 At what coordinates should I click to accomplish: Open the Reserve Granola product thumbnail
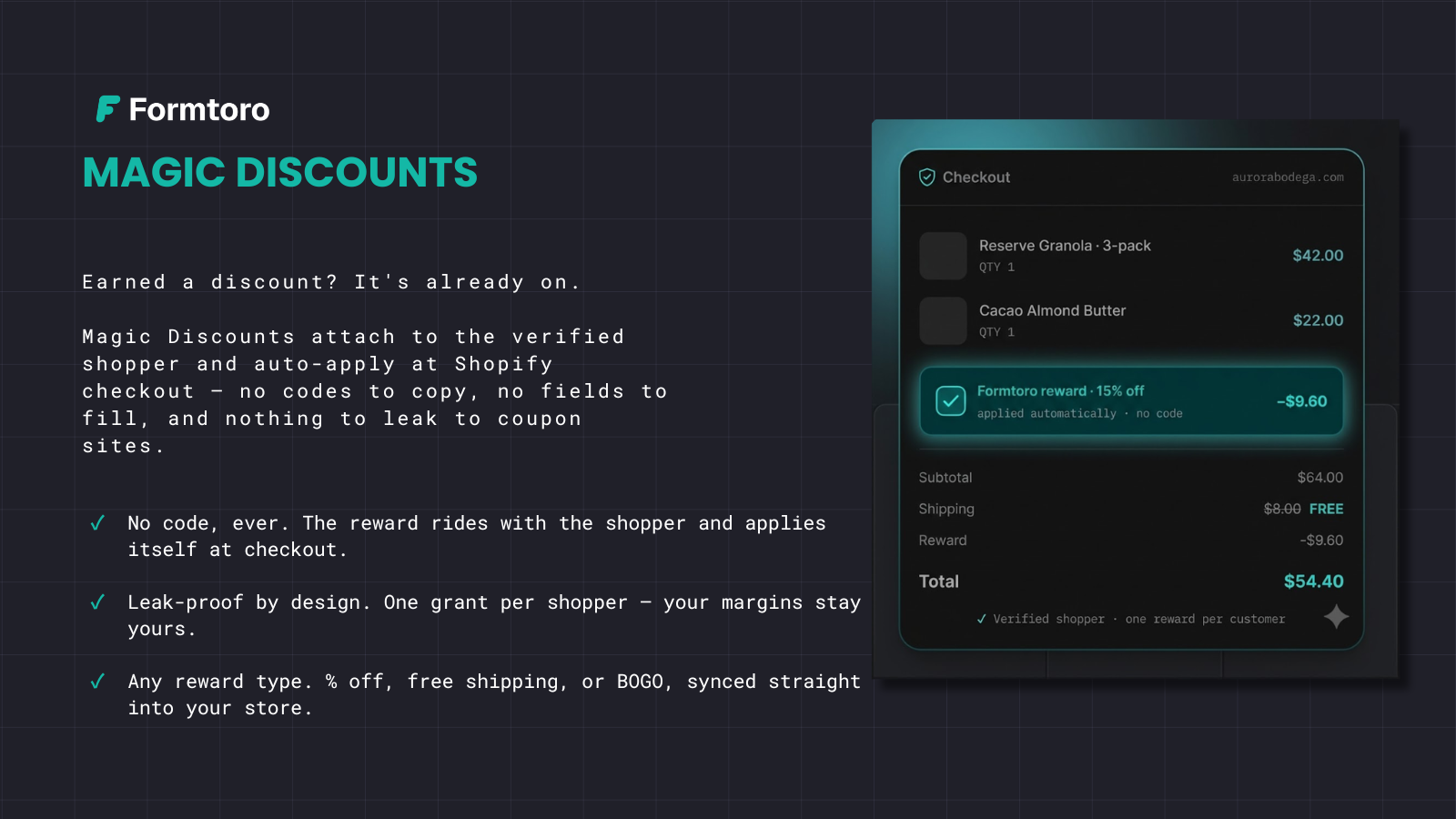pos(943,256)
